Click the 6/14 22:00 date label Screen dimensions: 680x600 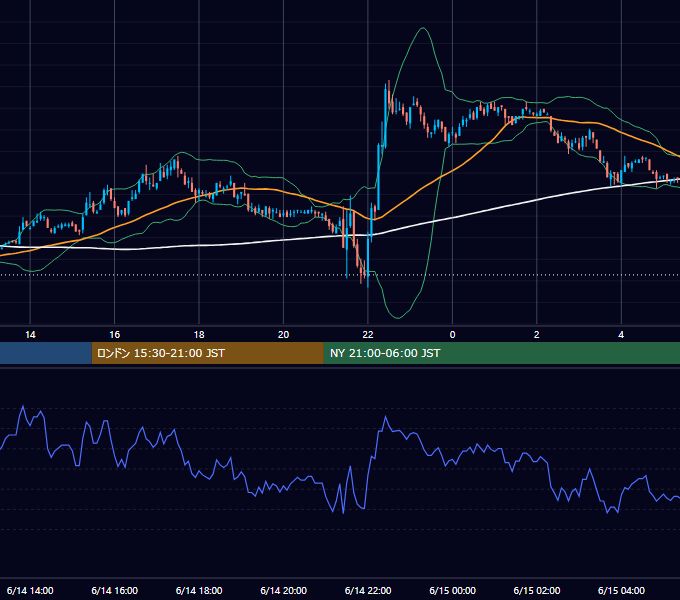point(368,590)
